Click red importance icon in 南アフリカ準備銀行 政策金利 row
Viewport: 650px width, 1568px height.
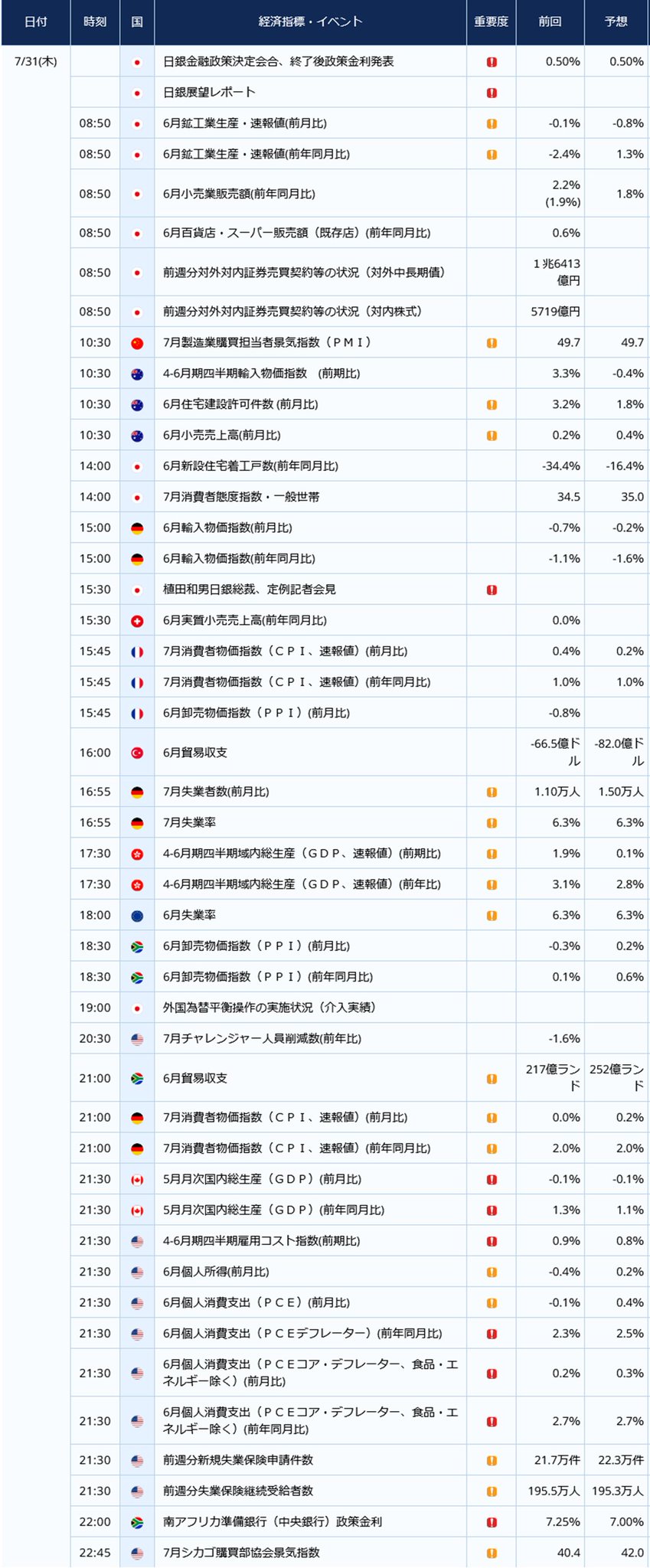click(492, 1523)
